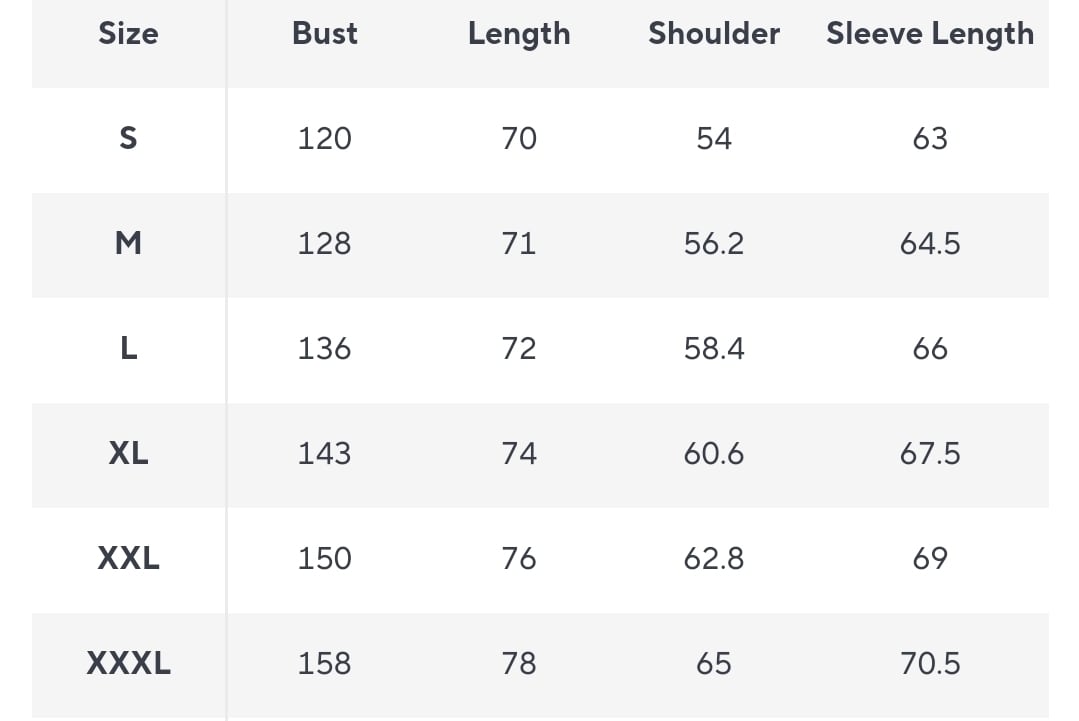Click shoulder value 60.6 in XL row
The image size is (1079, 721).
[x=714, y=453]
